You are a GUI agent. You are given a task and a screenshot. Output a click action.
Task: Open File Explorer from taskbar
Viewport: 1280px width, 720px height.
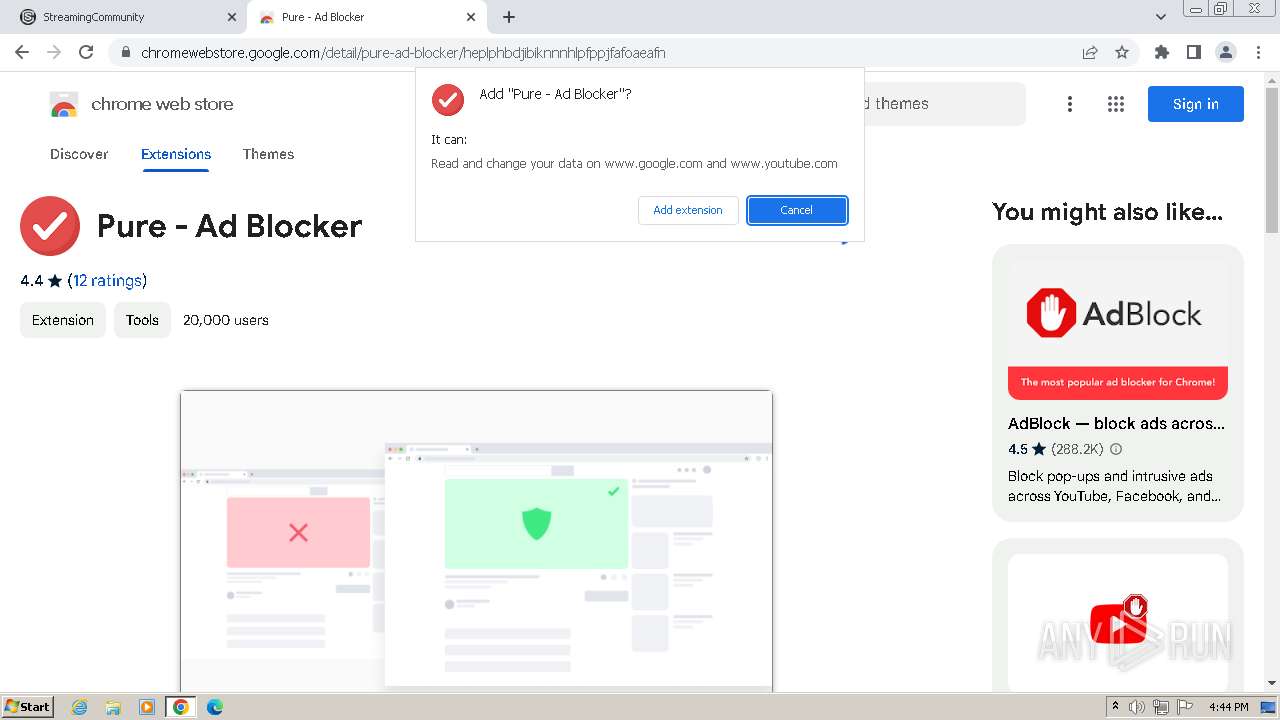[x=113, y=707]
